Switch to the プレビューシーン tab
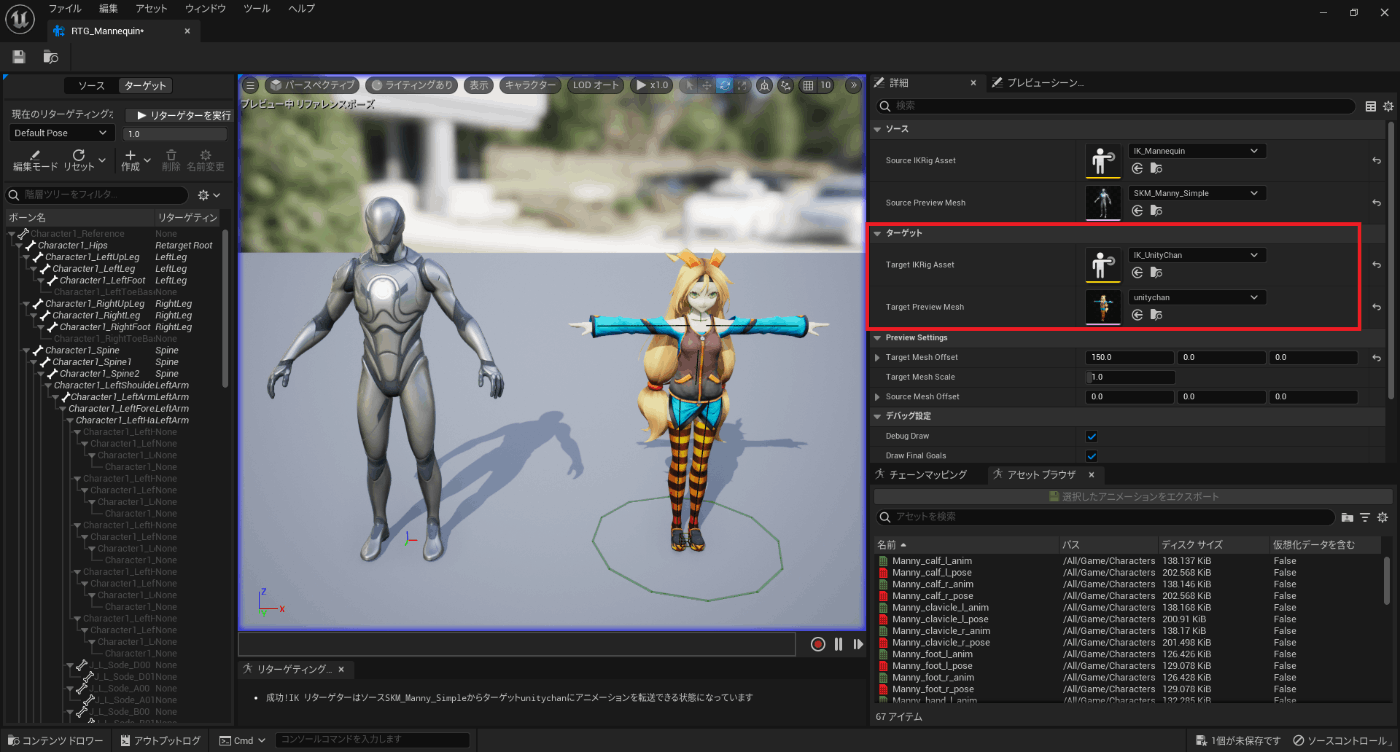Image resolution: width=1400 pixels, height=752 pixels. (1038, 83)
